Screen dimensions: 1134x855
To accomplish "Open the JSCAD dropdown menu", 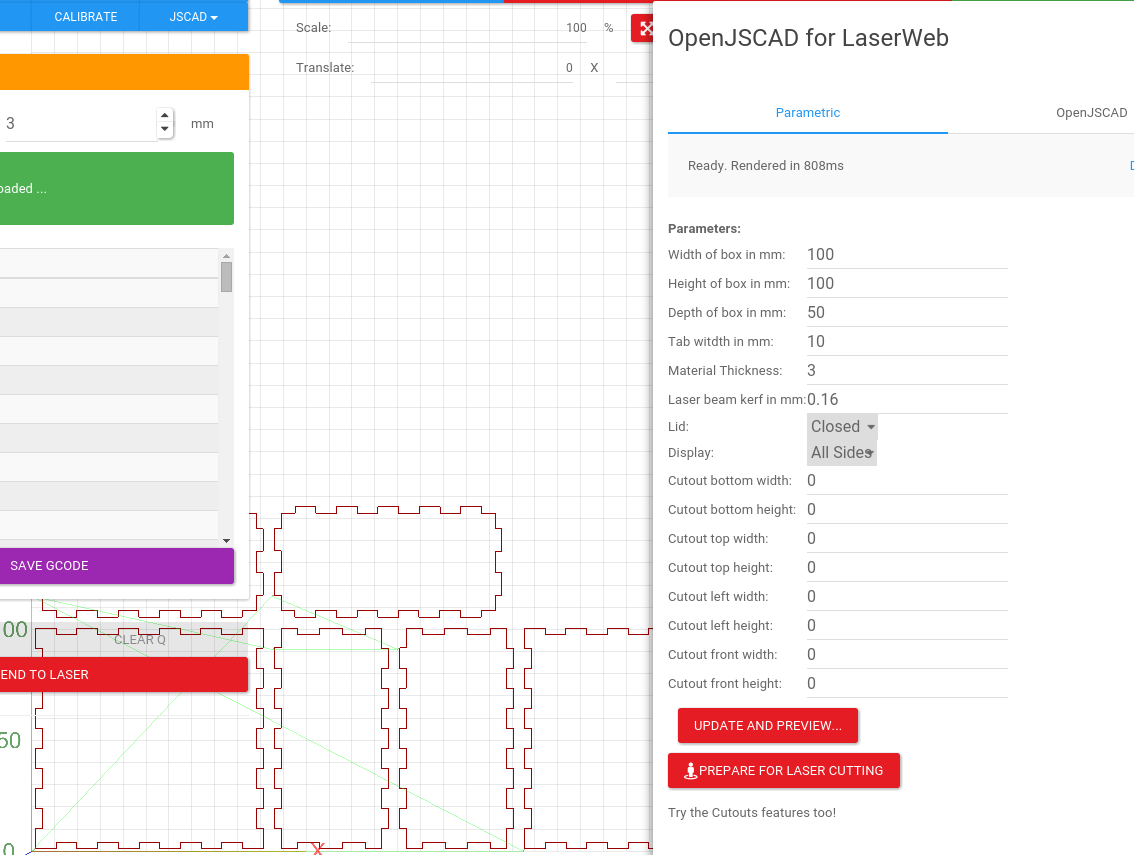I will point(193,17).
